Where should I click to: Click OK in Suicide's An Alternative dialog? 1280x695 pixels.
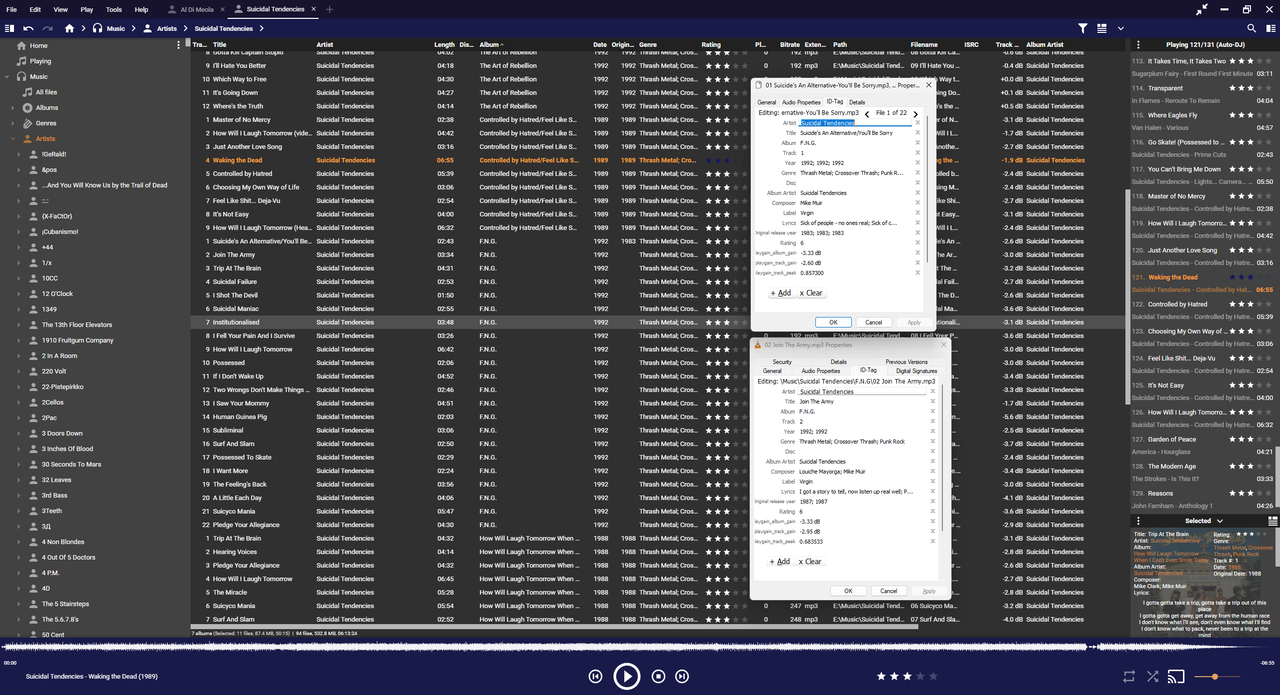(833, 322)
